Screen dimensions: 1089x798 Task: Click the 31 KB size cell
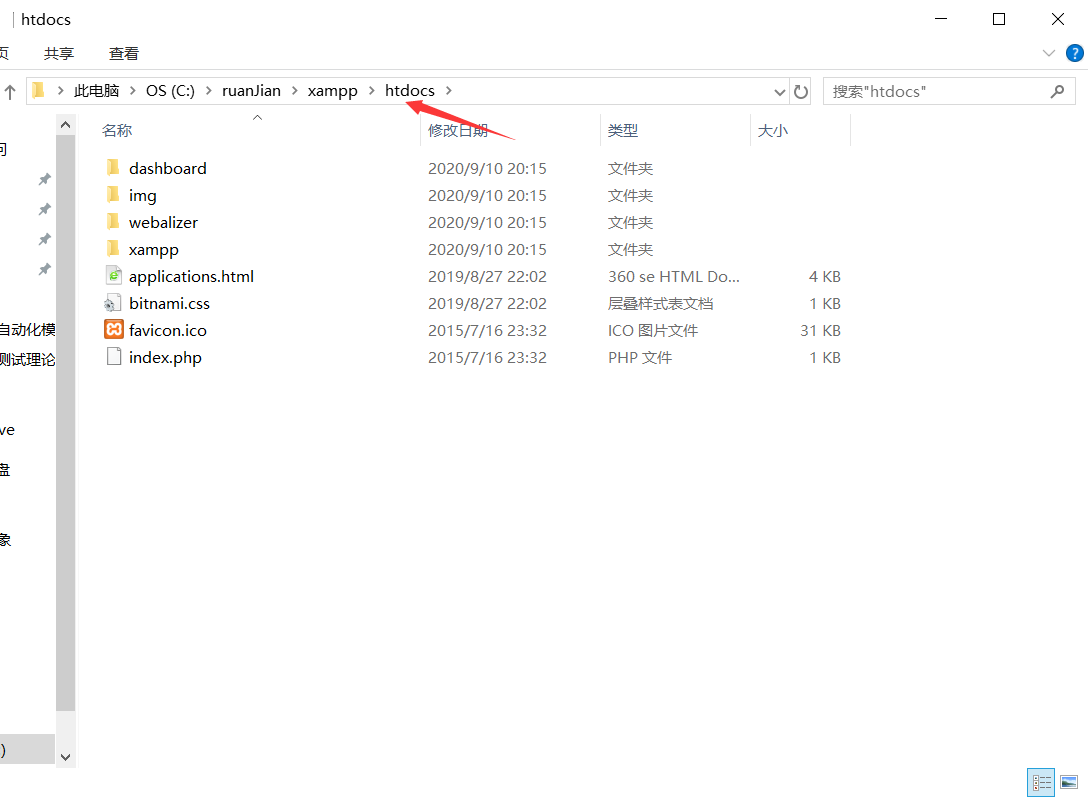[x=820, y=331]
